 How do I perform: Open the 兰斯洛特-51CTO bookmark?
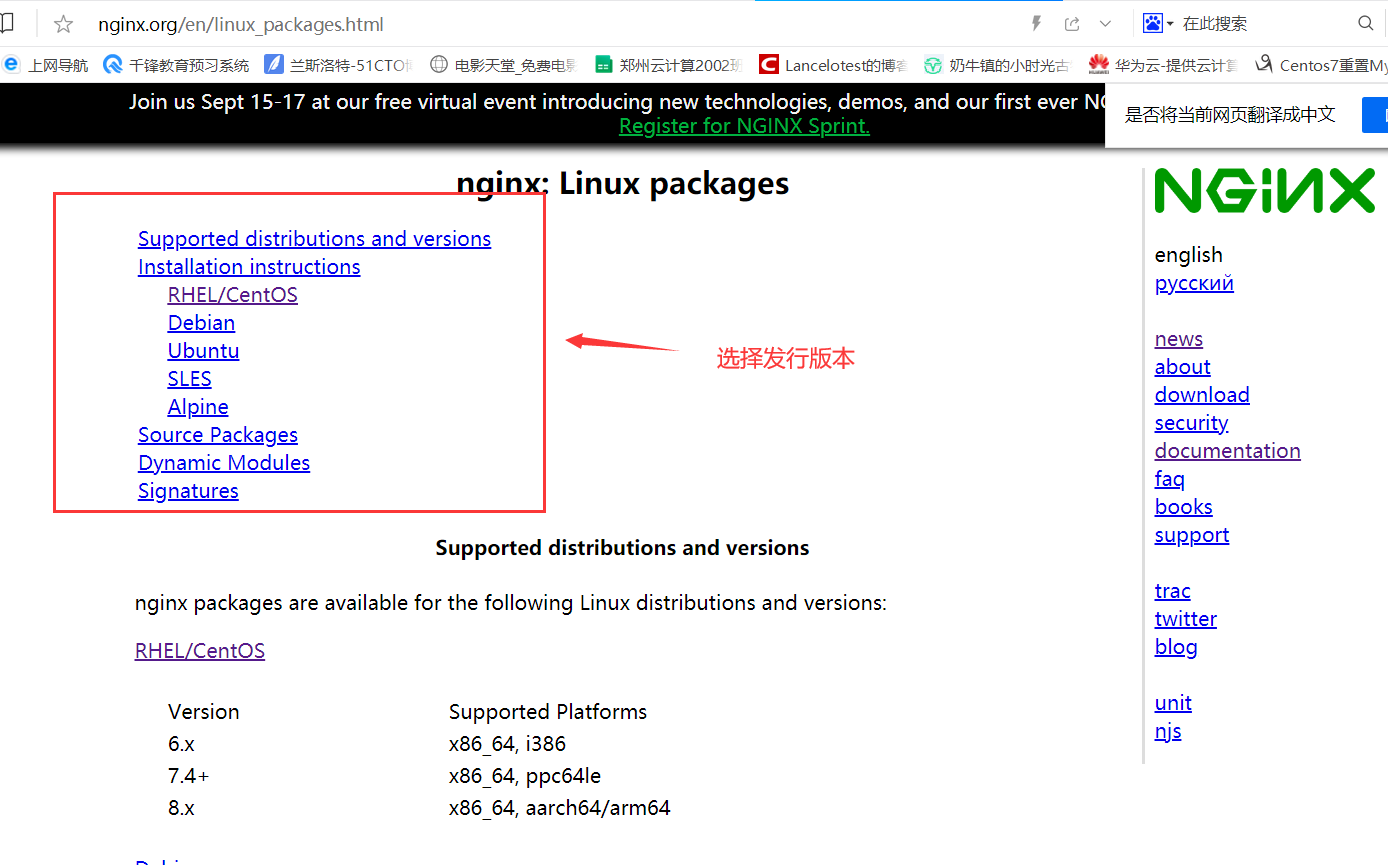coord(338,65)
